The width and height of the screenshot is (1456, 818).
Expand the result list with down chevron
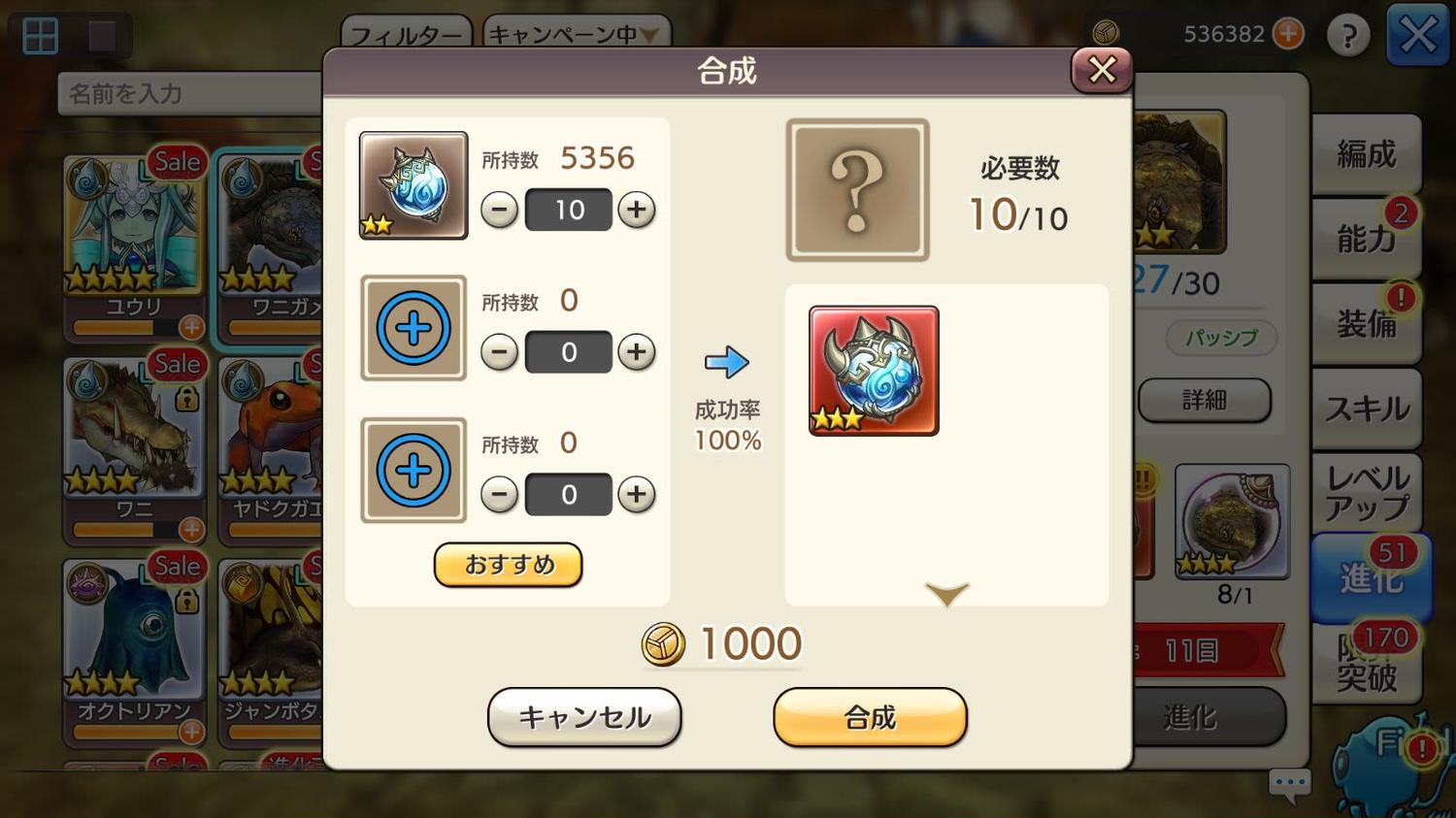click(x=947, y=592)
